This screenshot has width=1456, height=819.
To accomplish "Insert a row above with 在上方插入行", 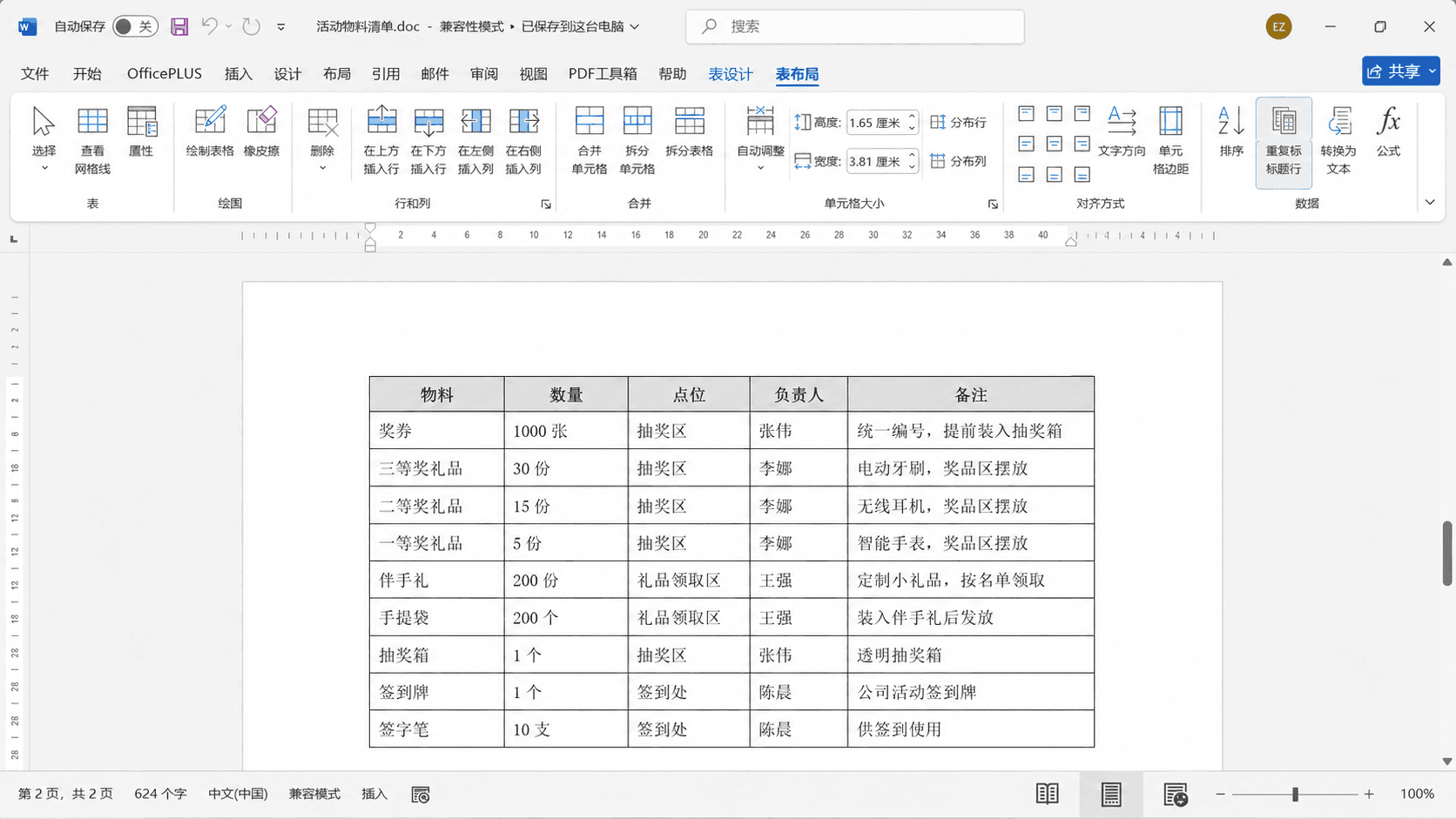I will pyautogui.click(x=381, y=139).
